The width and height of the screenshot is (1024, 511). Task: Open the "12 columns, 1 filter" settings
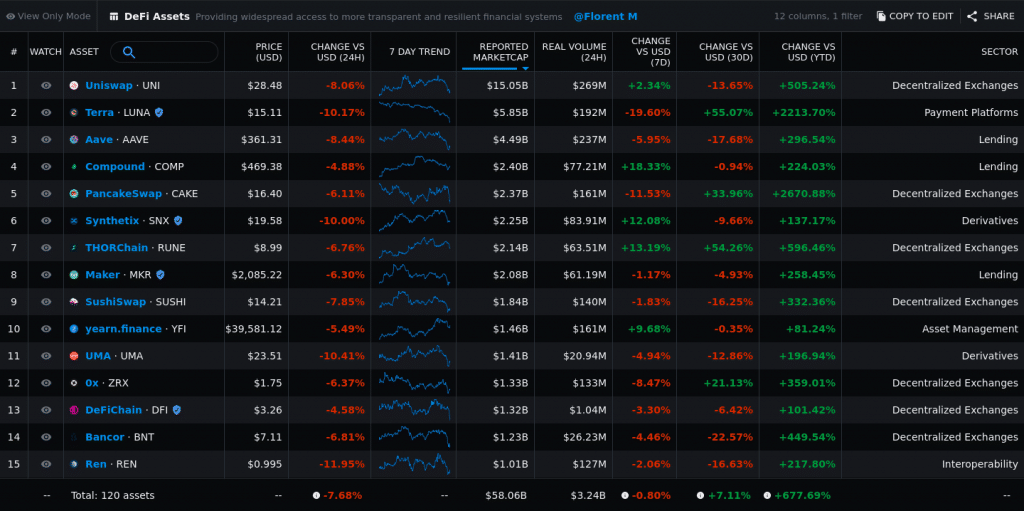click(x=820, y=16)
